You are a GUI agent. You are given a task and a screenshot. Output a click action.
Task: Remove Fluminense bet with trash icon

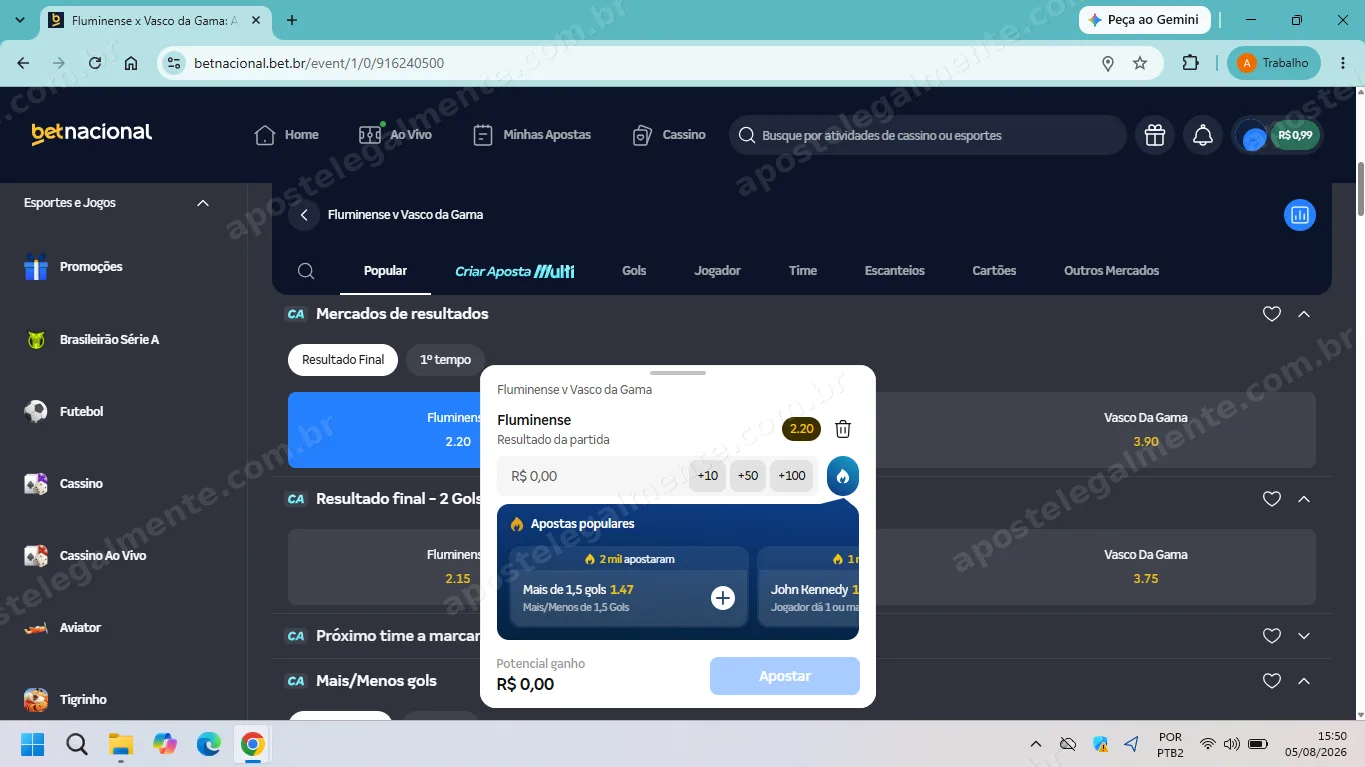click(843, 429)
